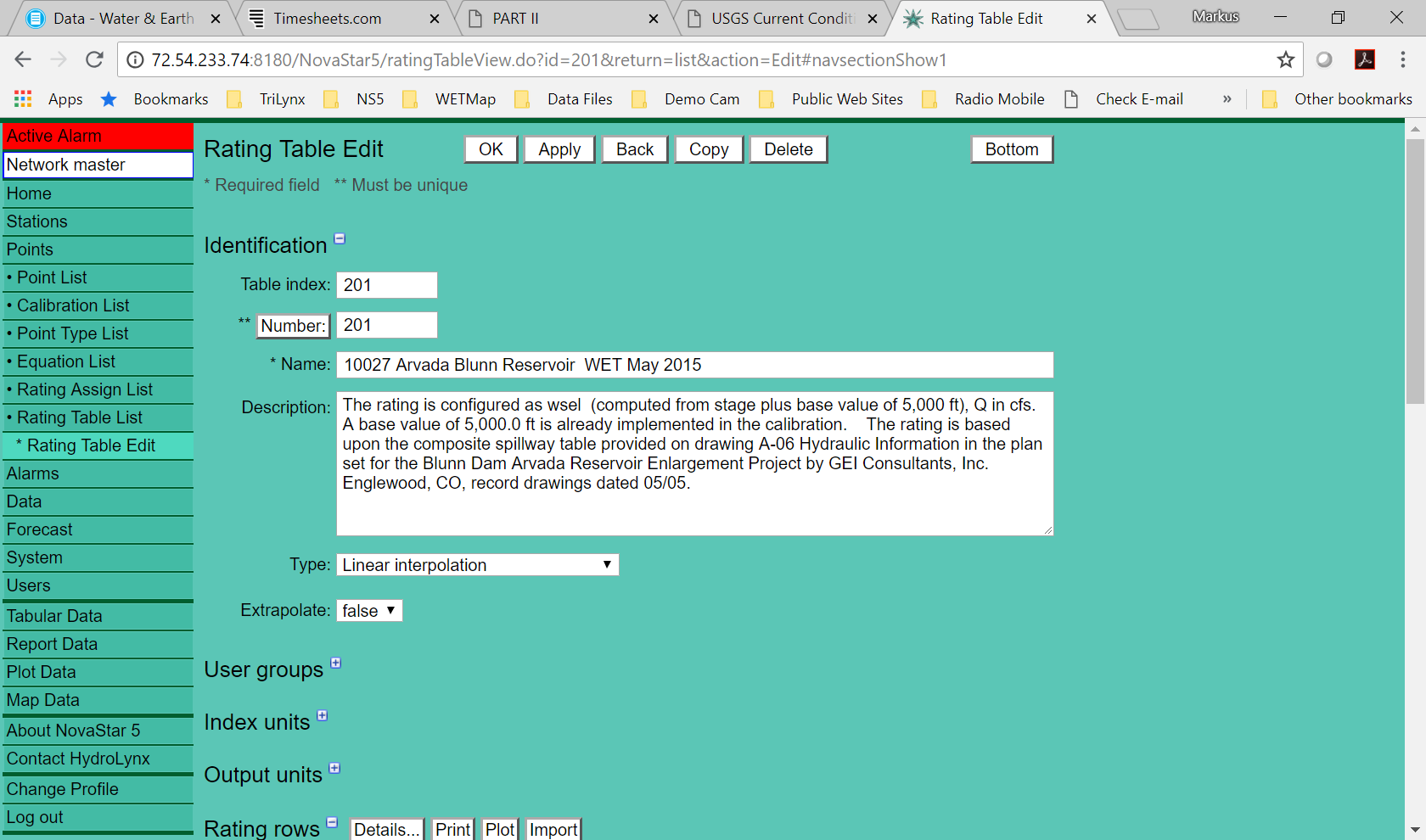Image resolution: width=1426 pixels, height=840 pixels.
Task: Click the site information icon beside URL
Action: pyautogui.click(x=135, y=59)
